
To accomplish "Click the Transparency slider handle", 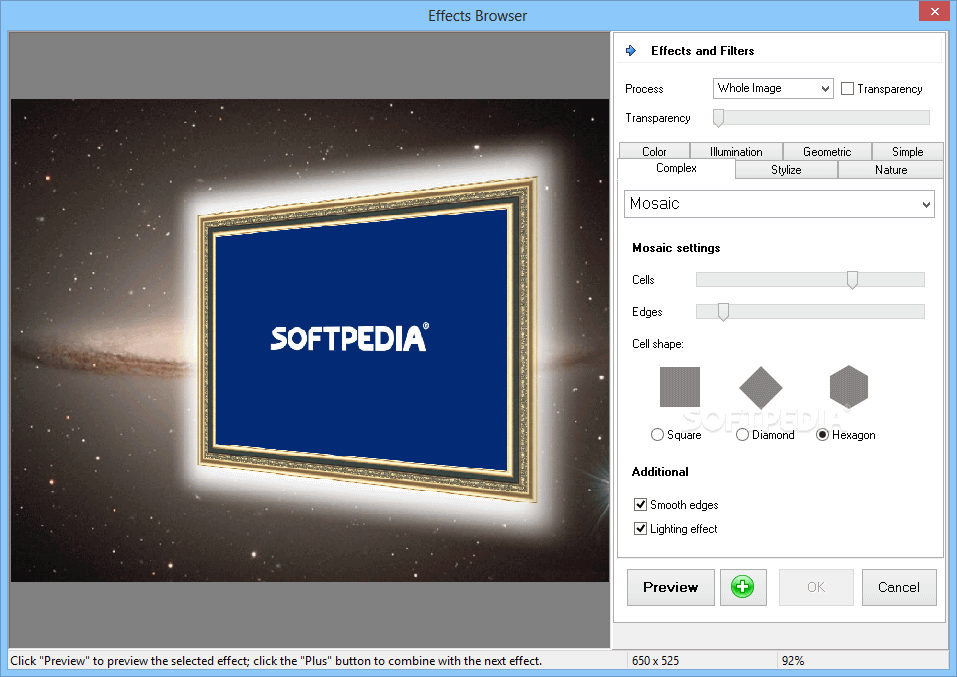I will pos(718,118).
